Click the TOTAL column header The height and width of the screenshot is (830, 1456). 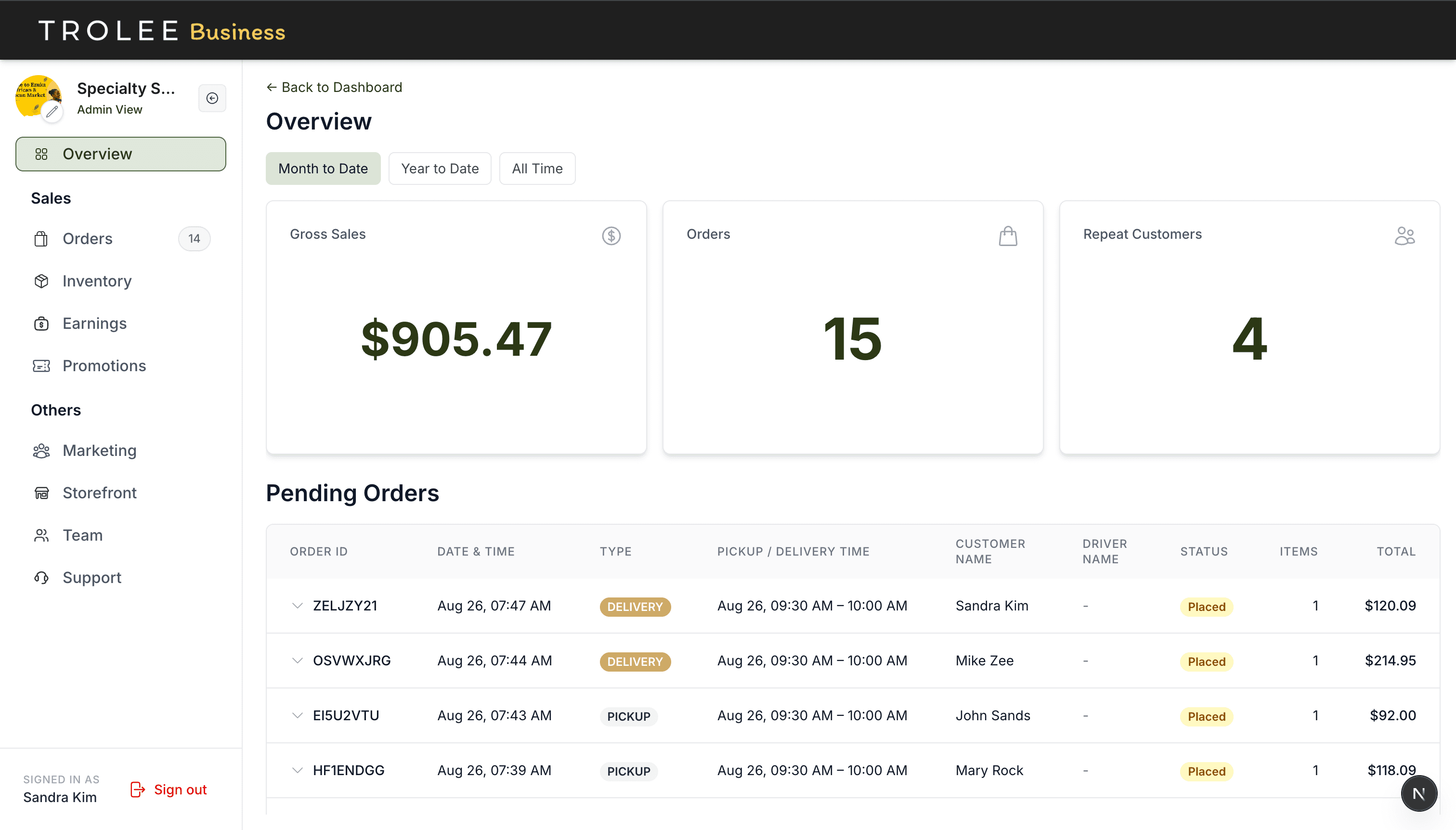[1396, 551]
